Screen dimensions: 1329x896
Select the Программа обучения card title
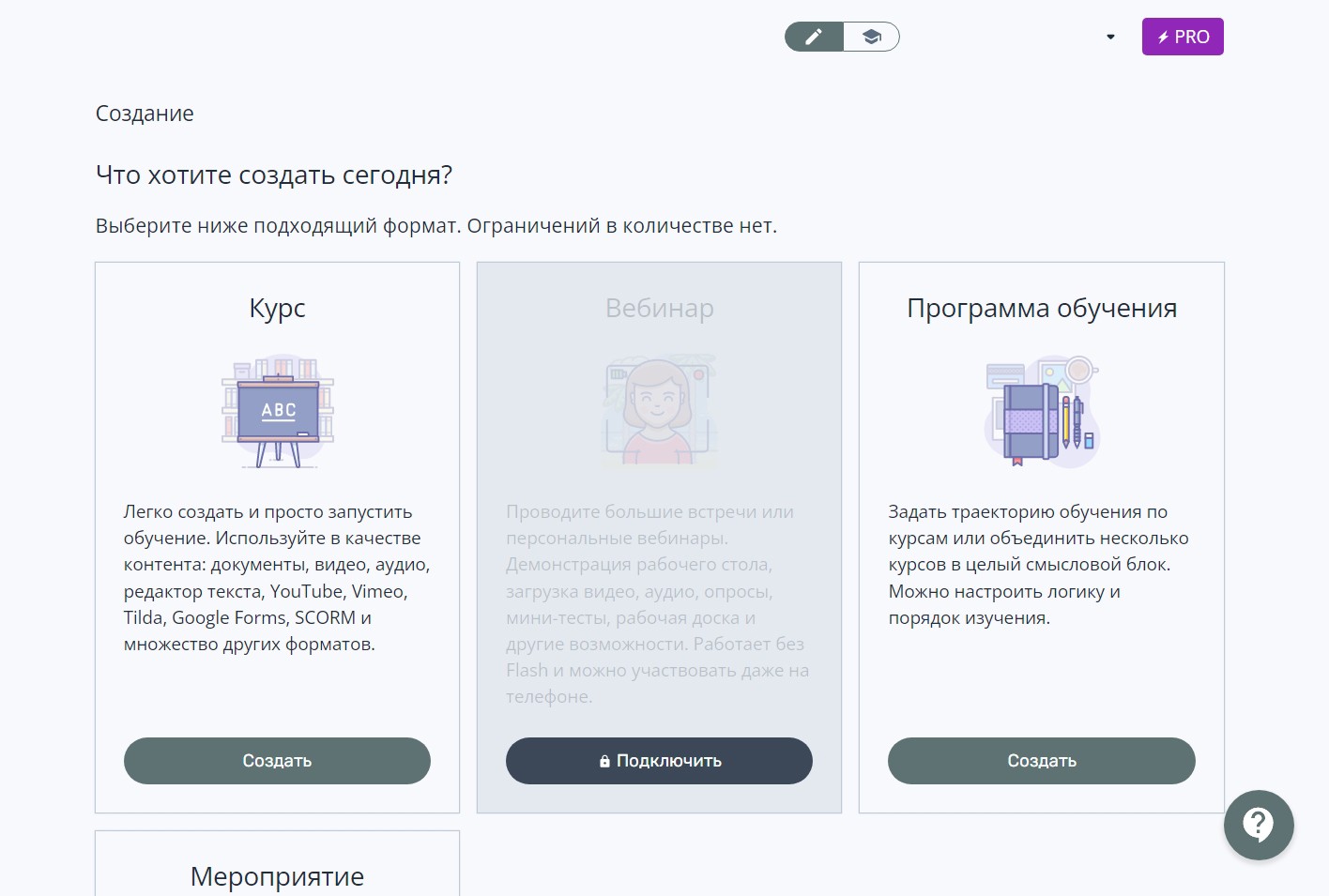[x=1042, y=308]
